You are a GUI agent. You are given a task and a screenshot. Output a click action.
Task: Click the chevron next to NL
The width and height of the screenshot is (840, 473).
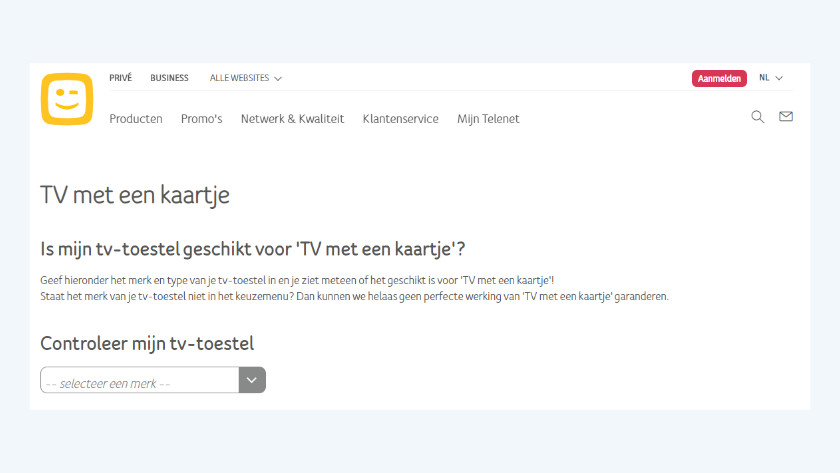(x=779, y=78)
